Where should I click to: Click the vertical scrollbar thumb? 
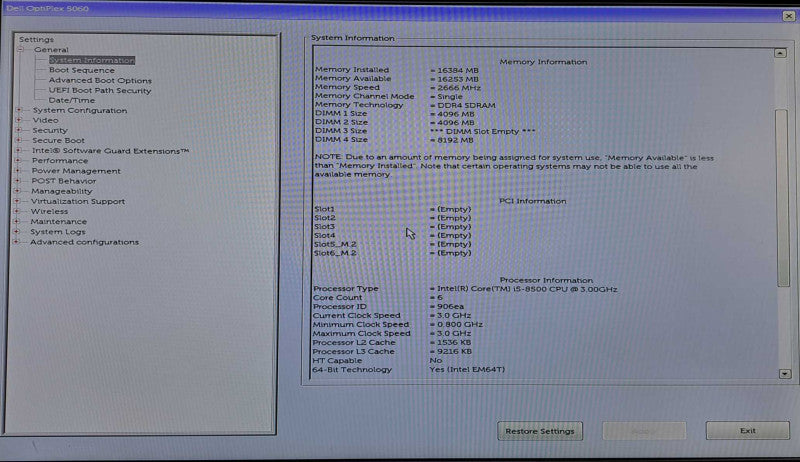click(782, 198)
